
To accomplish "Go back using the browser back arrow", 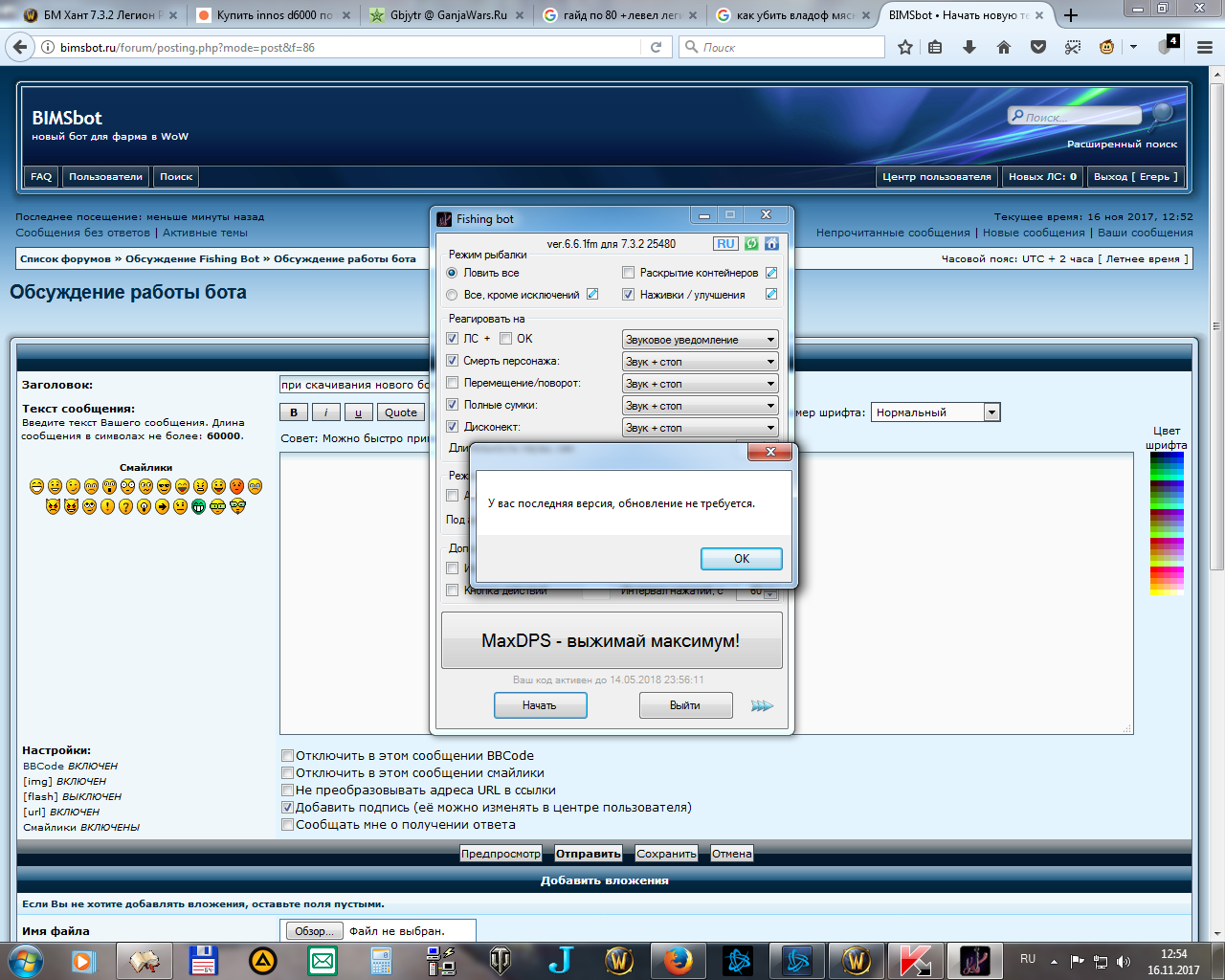I will pyautogui.click(x=20, y=47).
